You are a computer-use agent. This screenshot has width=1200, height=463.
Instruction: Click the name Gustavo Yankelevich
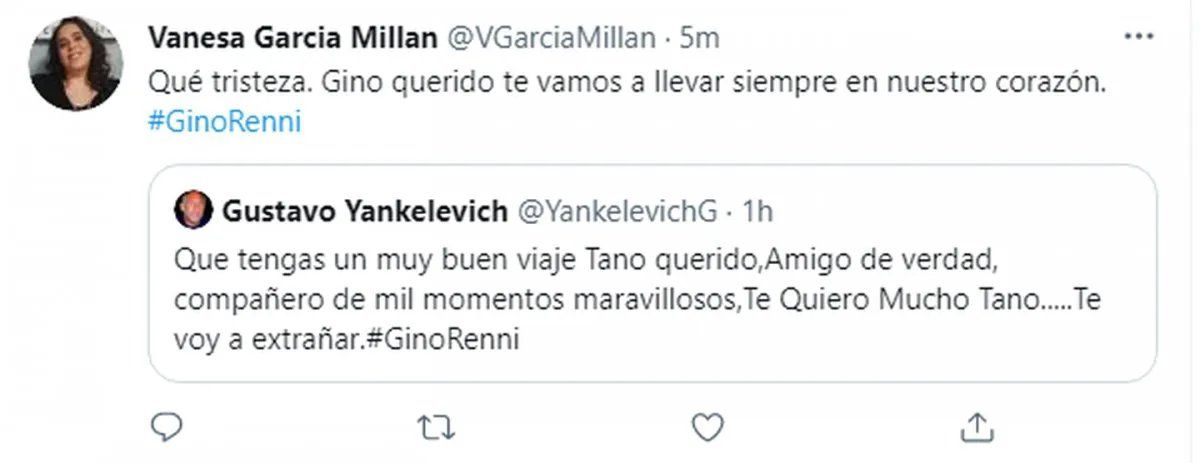[x=364, y=211]
